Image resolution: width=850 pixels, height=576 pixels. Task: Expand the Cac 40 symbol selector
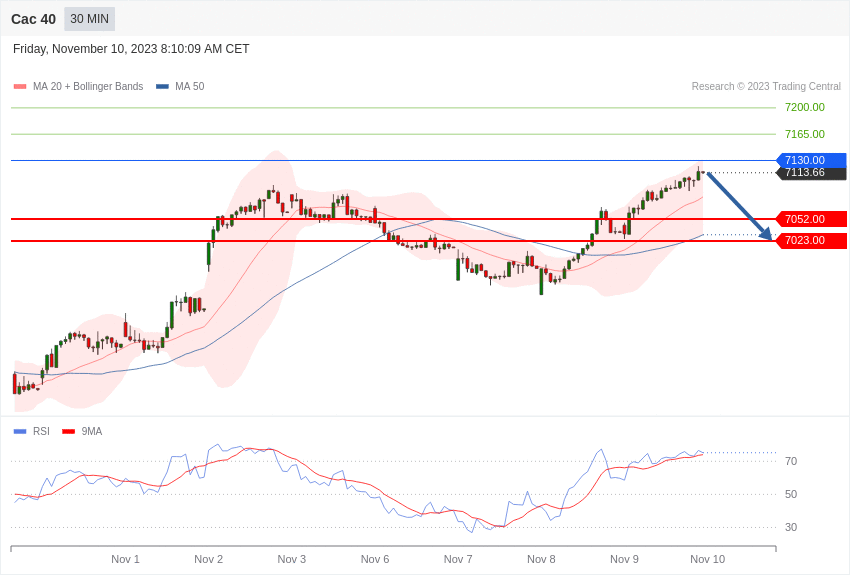(33, 19)
